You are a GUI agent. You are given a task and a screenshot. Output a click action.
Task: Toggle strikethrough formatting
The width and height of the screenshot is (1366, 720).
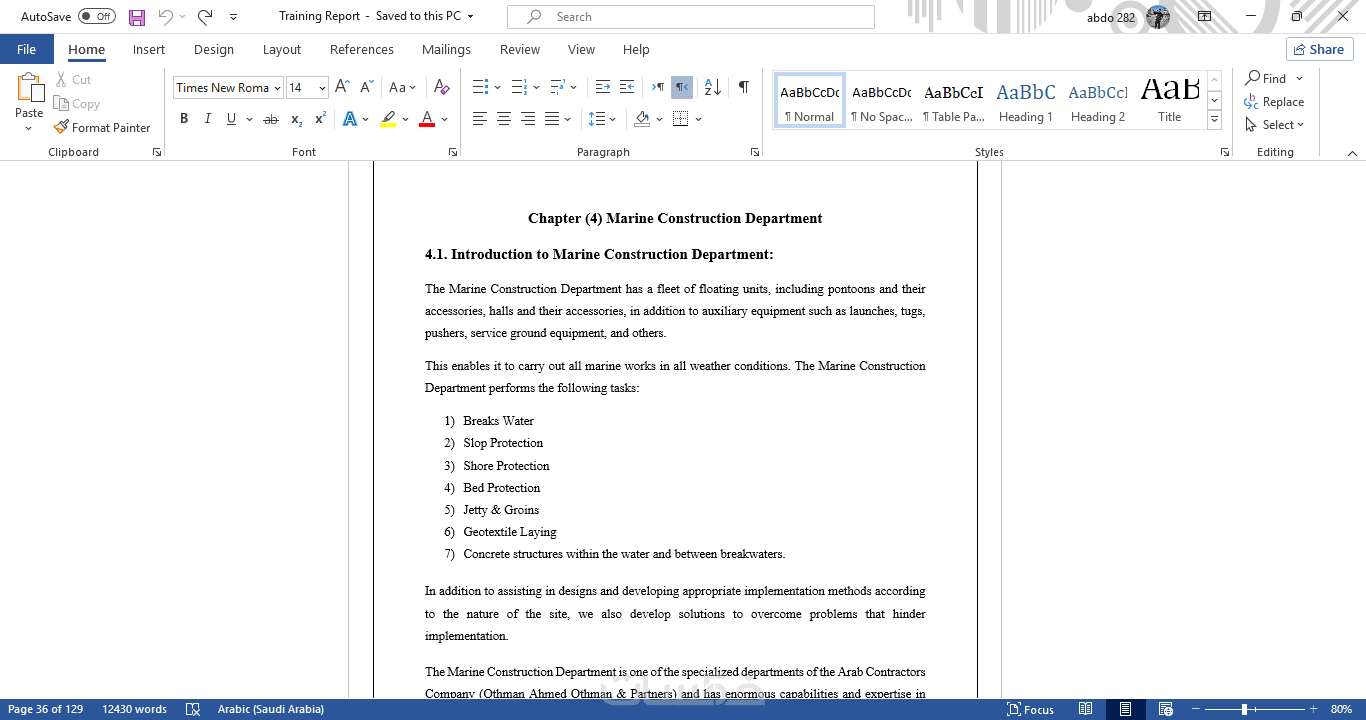coord(270,119)
